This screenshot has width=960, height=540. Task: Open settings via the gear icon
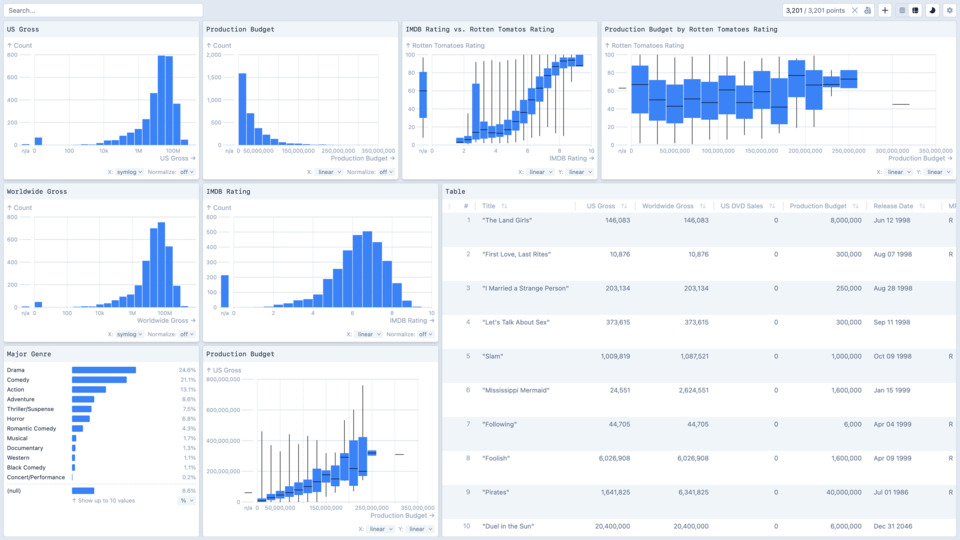[950, 10]
